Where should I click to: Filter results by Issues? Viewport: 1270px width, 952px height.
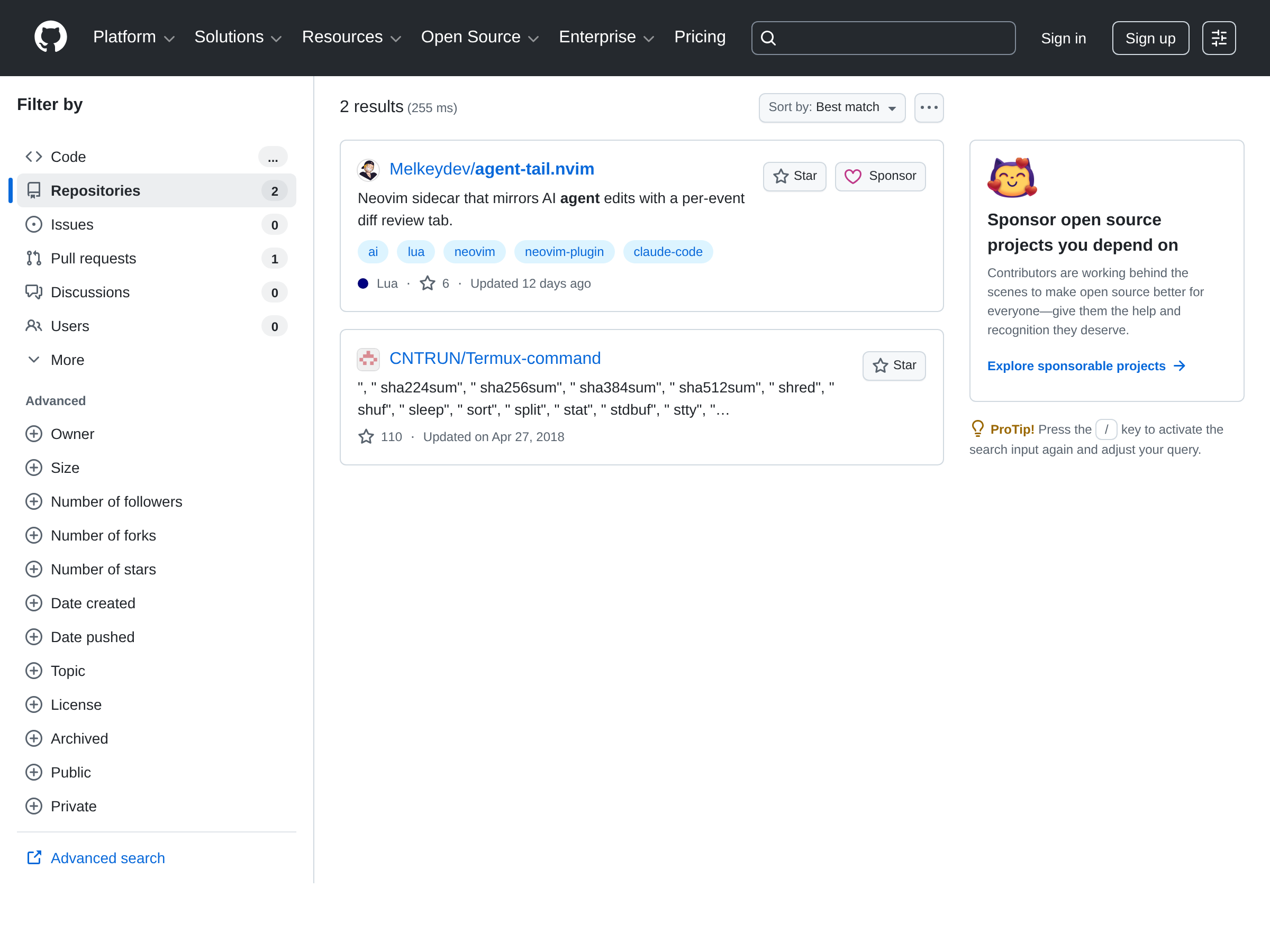(x=156, y=224)
